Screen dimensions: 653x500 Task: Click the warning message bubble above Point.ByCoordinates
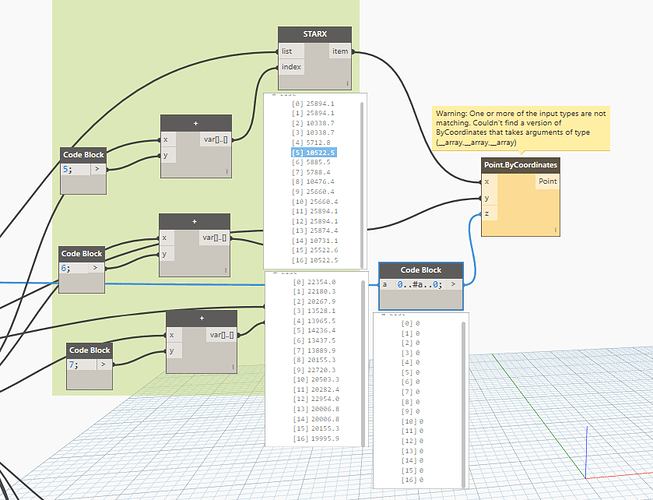pos(520,127)
